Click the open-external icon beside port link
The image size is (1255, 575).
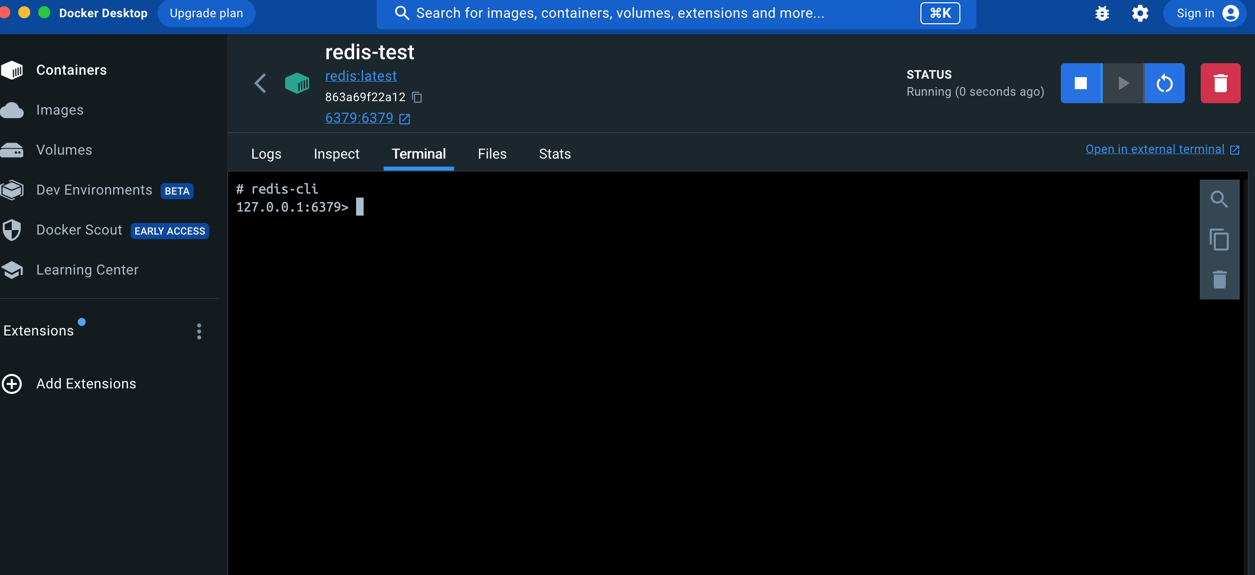coord(405,119)
